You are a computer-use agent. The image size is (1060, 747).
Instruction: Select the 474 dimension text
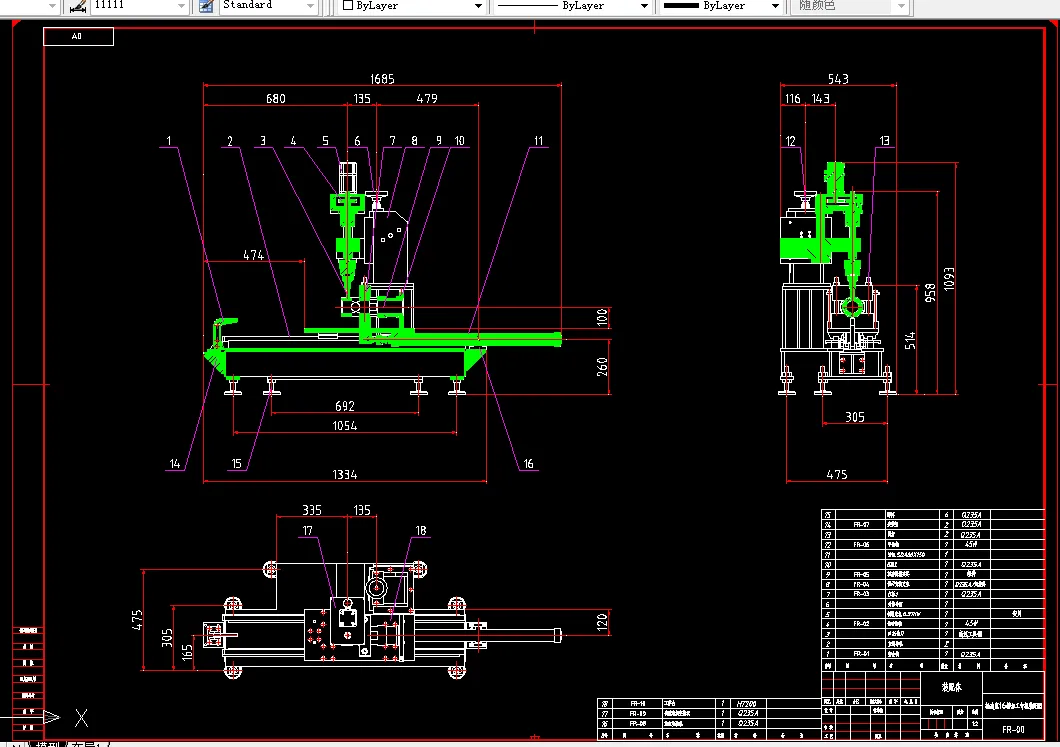tap(254, 255)
